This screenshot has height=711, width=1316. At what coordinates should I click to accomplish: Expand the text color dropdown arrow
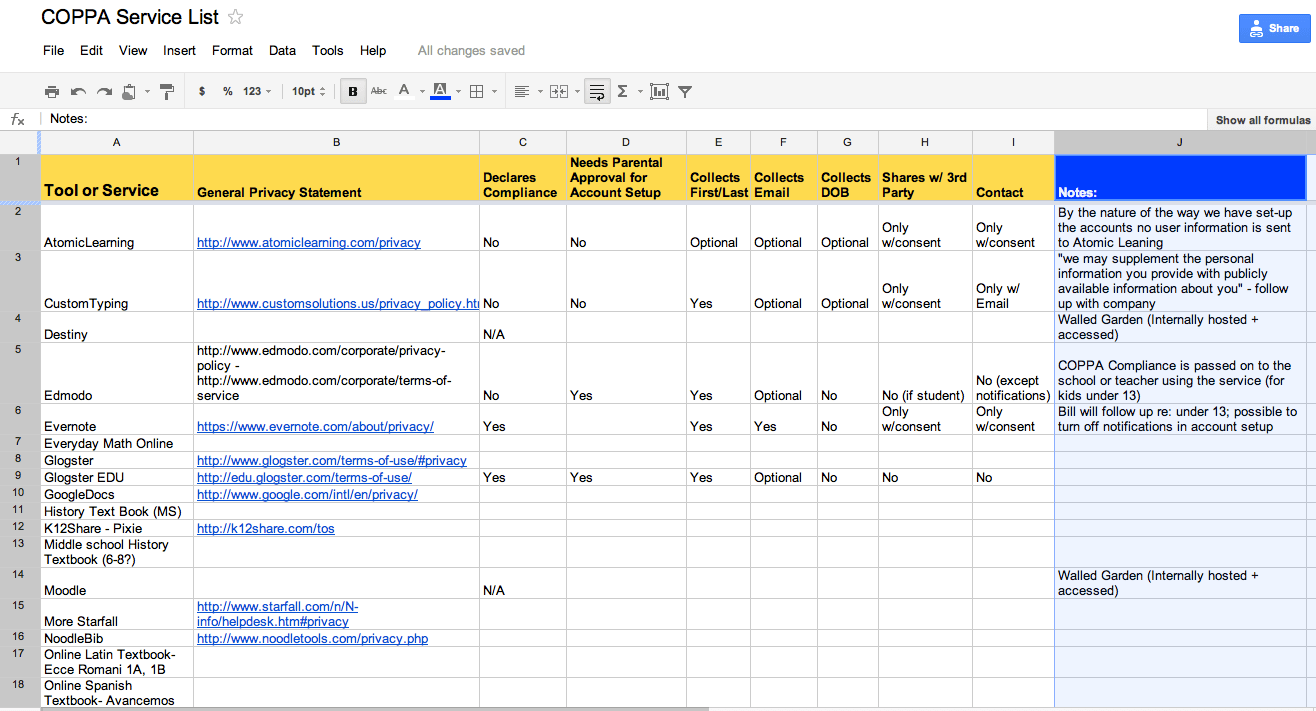pos(422,91)
